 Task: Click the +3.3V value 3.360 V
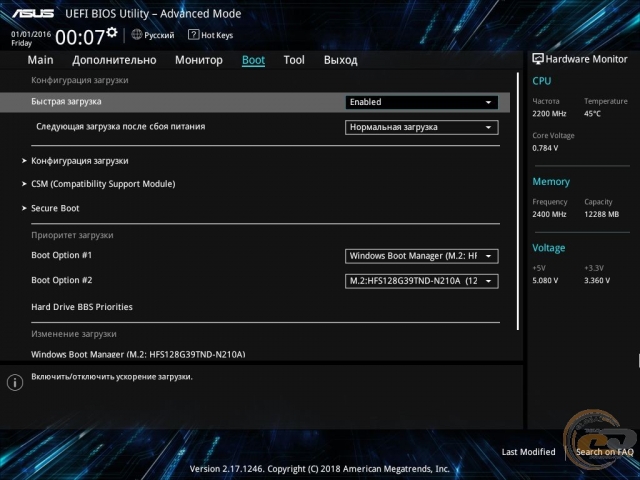coord(597,280)
